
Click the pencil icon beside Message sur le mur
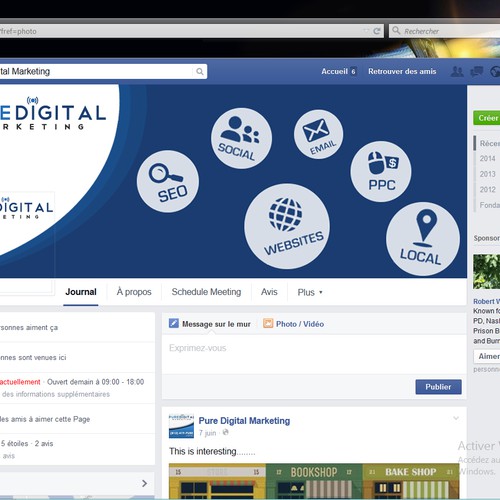tap(174, 323)
